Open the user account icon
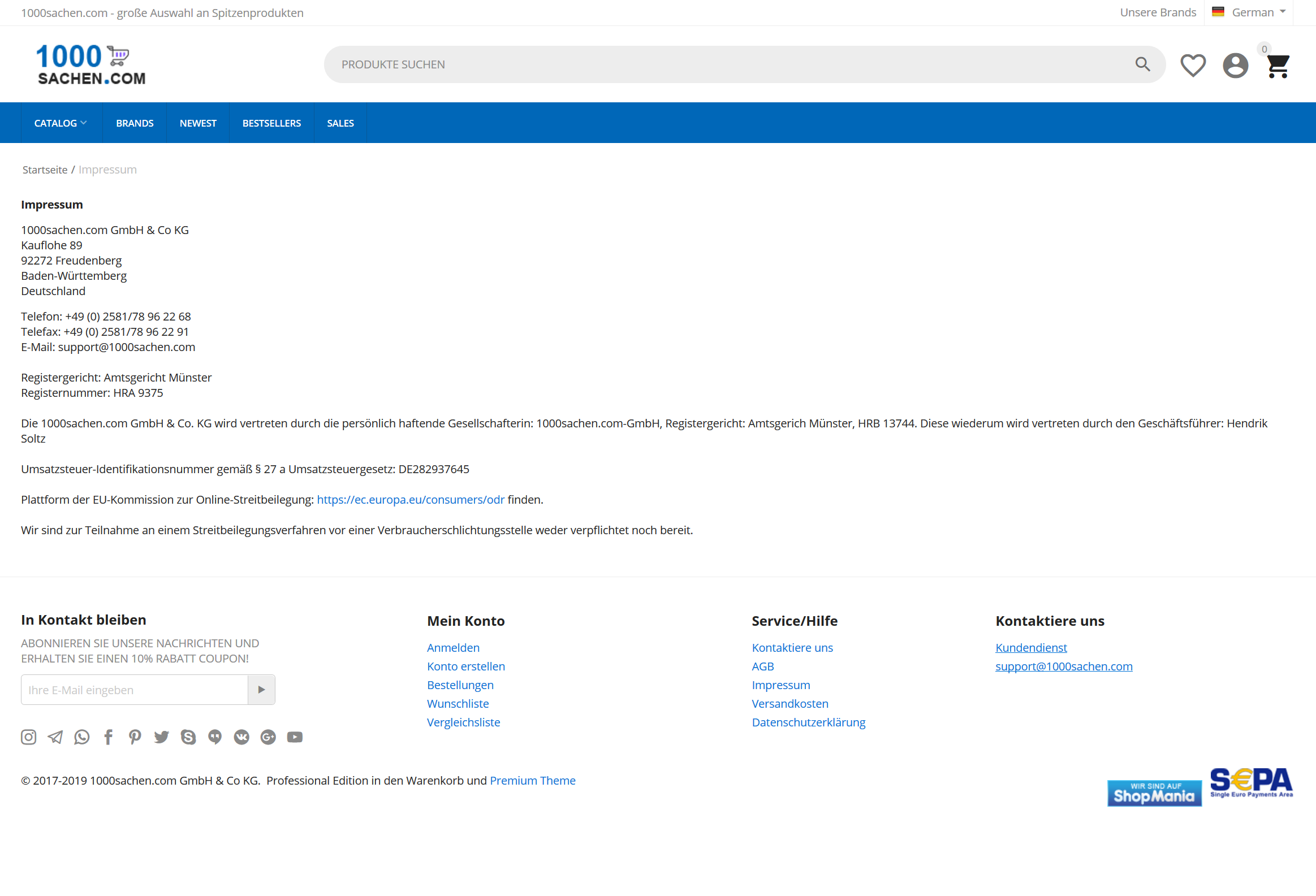1316x896 pixels. pyautogui.click(x=1235, y=65)
